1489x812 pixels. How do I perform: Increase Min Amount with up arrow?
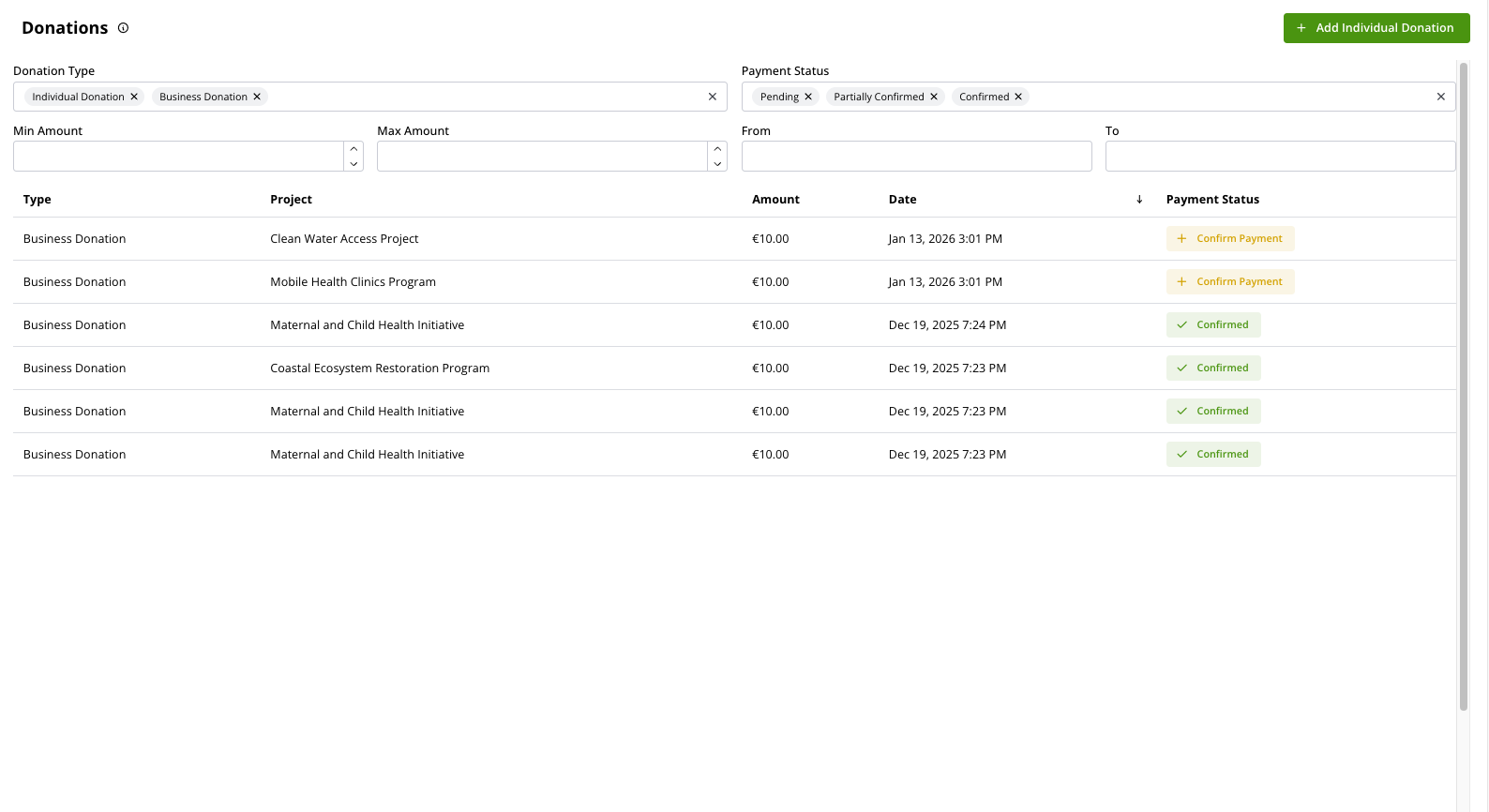[x=353, y=149]
